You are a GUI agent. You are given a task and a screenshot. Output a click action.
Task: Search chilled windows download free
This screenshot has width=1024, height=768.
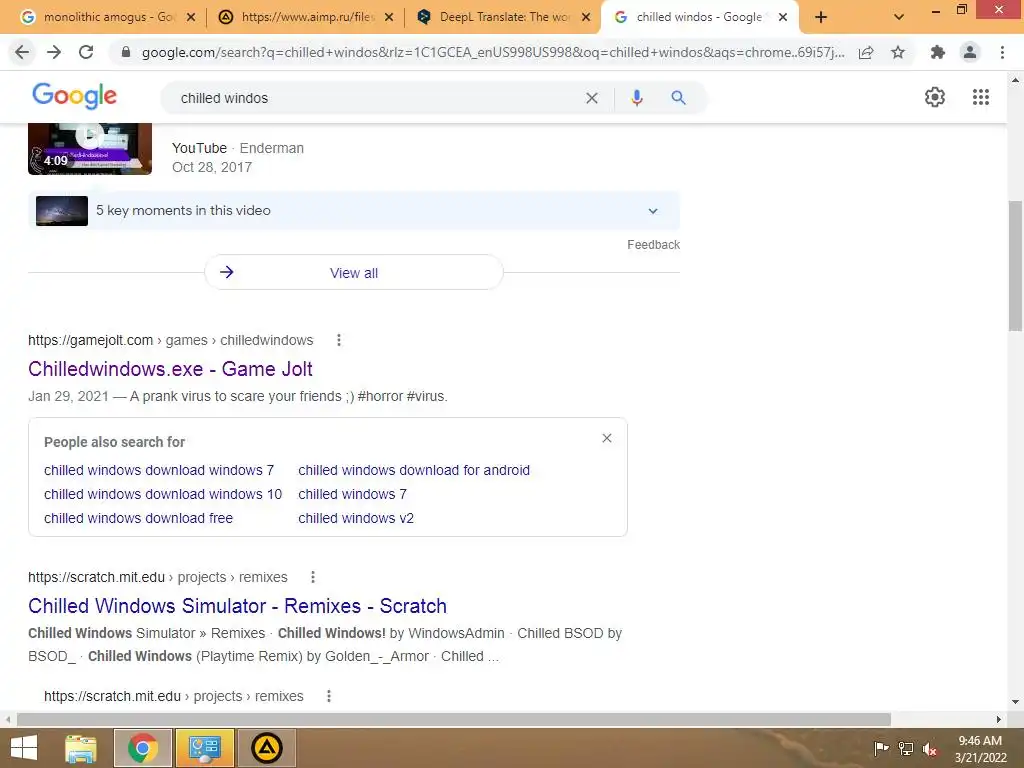(x=138, y=519)
